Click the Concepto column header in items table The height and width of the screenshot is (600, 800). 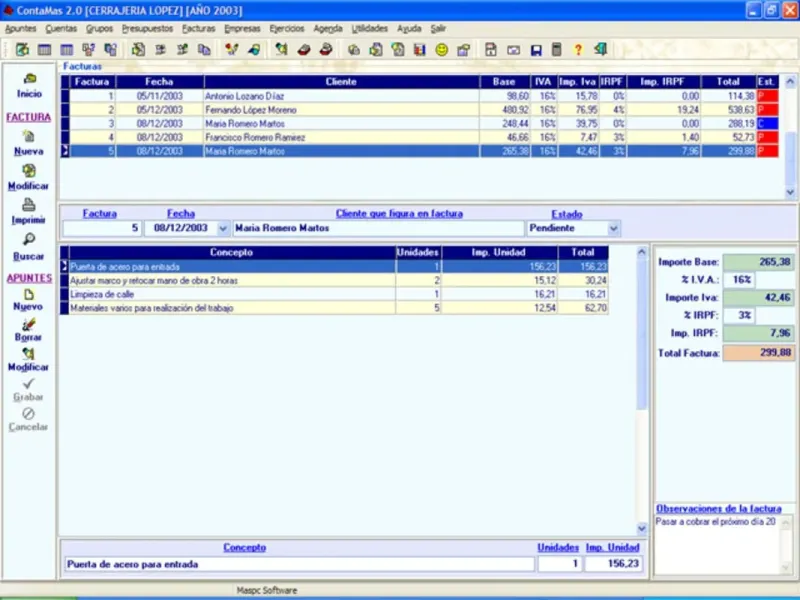232,252
